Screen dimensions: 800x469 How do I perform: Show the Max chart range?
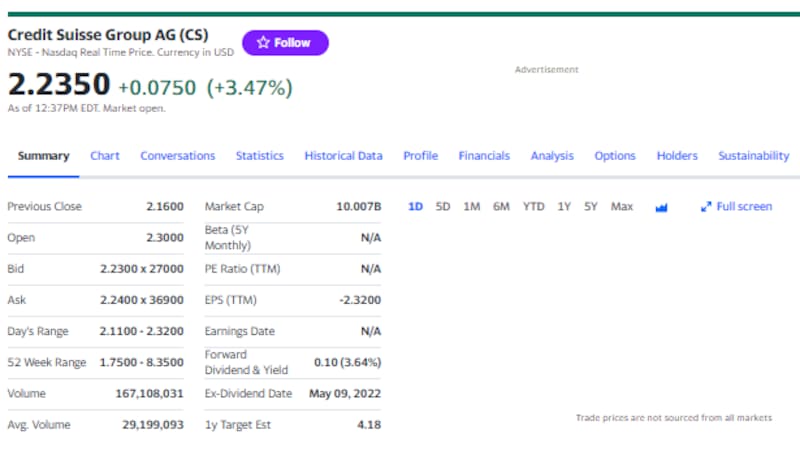pos(622,207)
